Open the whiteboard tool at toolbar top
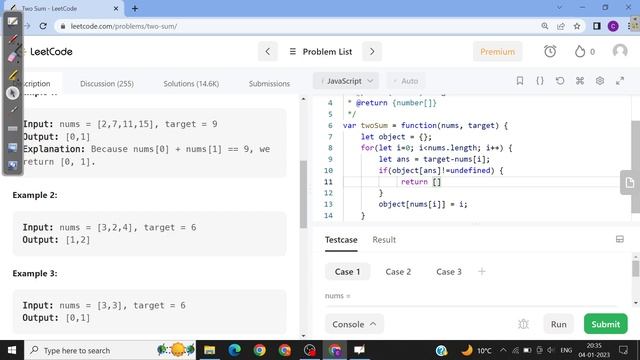Screen dimensions: 640x360 coord(13,21)
